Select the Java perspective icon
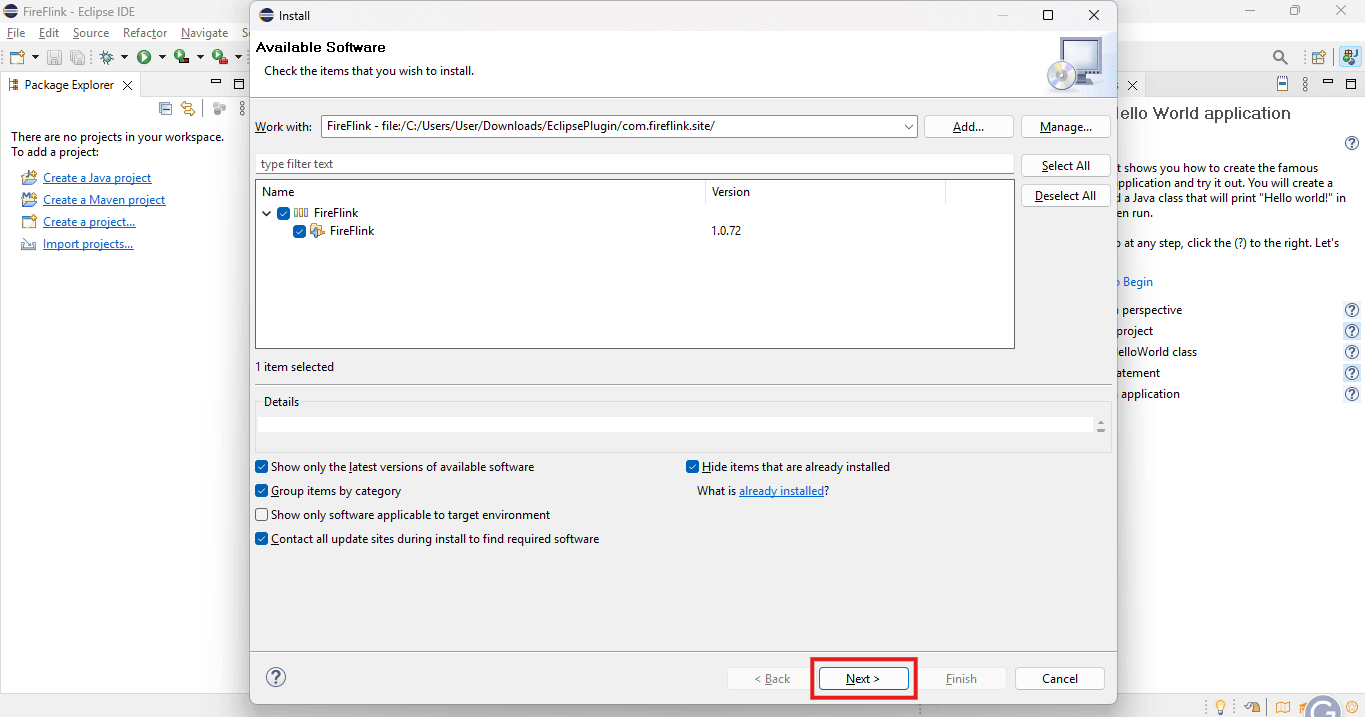The image size is (1365, 717). click(1349, 57)
